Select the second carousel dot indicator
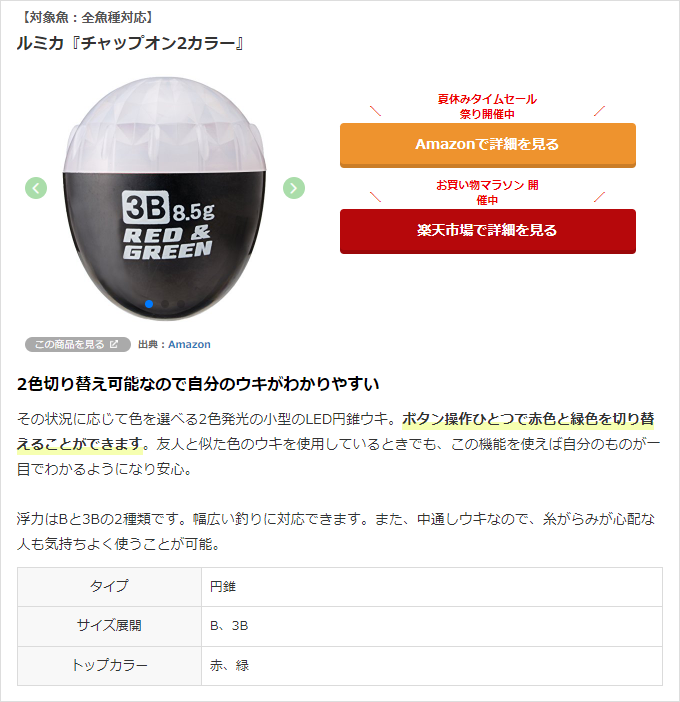Image resolution: width=680 pixels, height=702 pixels. [x=166, y=303]
